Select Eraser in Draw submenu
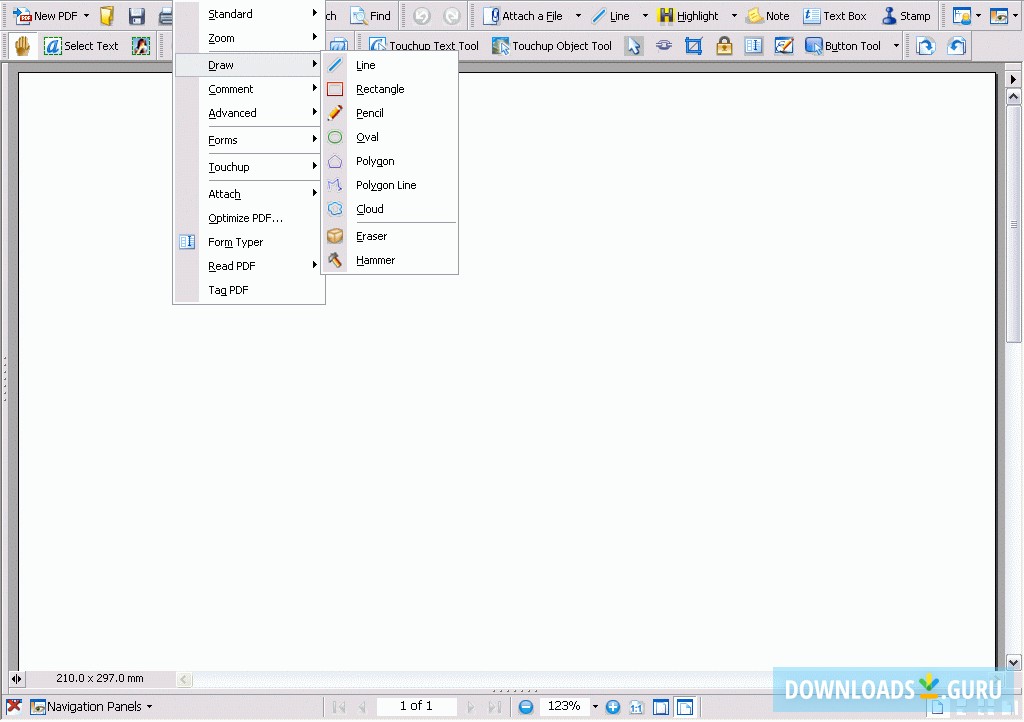Viewport: 1024px width, 722px height. click(x=390, y=236)
